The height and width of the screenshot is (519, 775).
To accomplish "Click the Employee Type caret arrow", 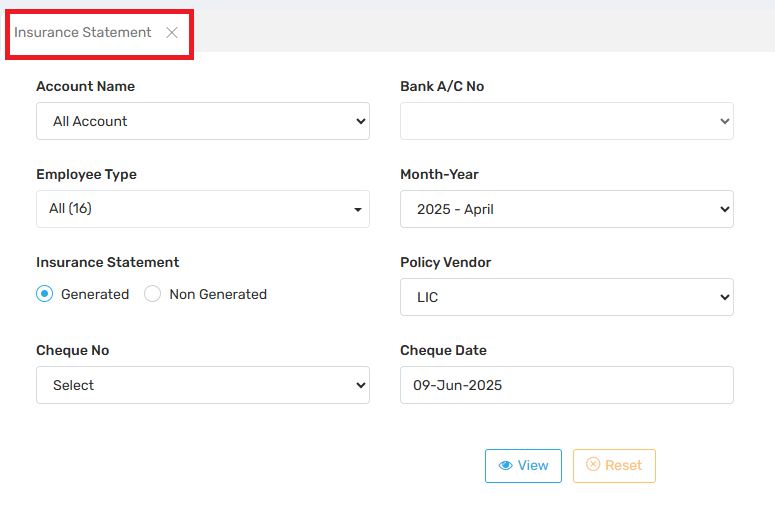I will click(358, 210).
